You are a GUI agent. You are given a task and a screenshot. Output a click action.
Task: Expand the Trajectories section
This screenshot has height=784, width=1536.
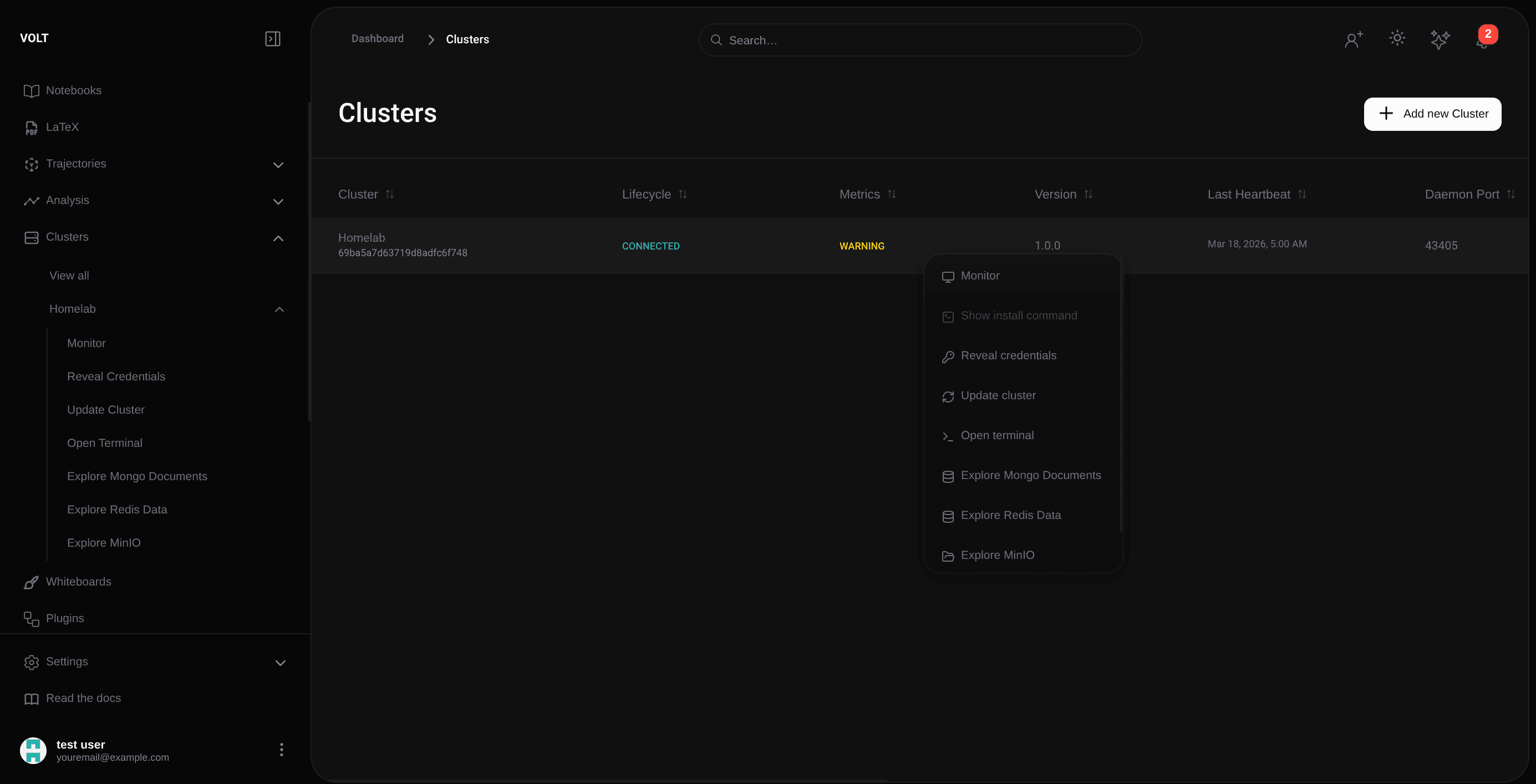[278, 165]
